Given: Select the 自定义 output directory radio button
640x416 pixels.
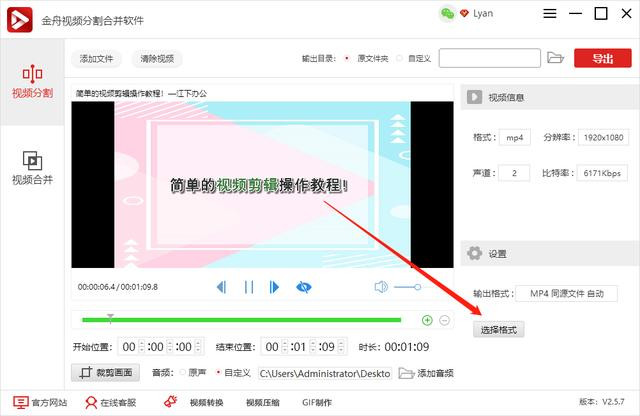Looking at the screenshot, I should click(x=399, y=58).
